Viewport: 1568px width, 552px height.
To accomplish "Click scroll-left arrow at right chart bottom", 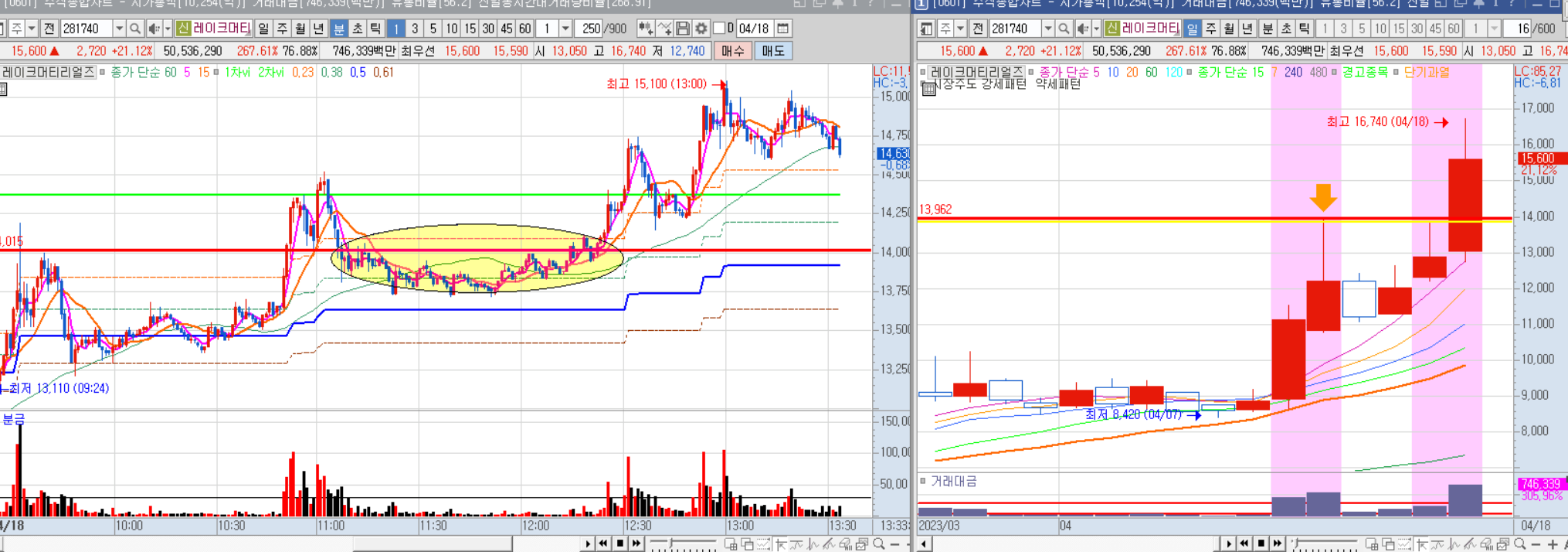I will (924, 544).
